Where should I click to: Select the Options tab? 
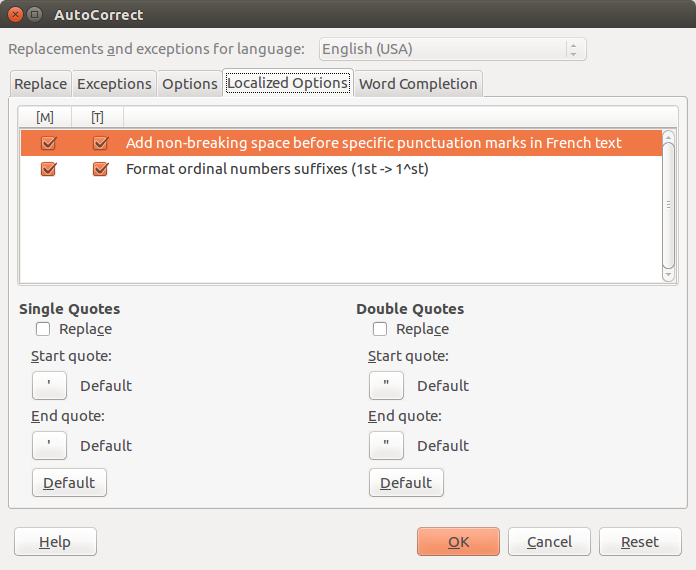[x=189, y=84]
